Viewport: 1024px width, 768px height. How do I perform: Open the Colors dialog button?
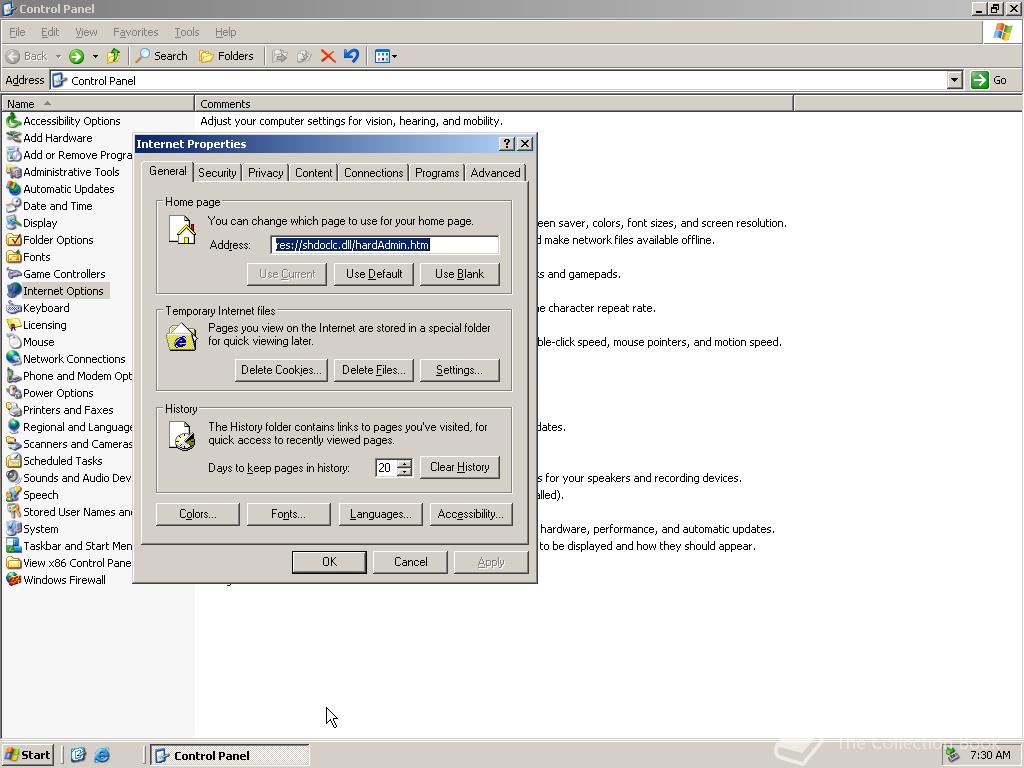coord(198,514)
